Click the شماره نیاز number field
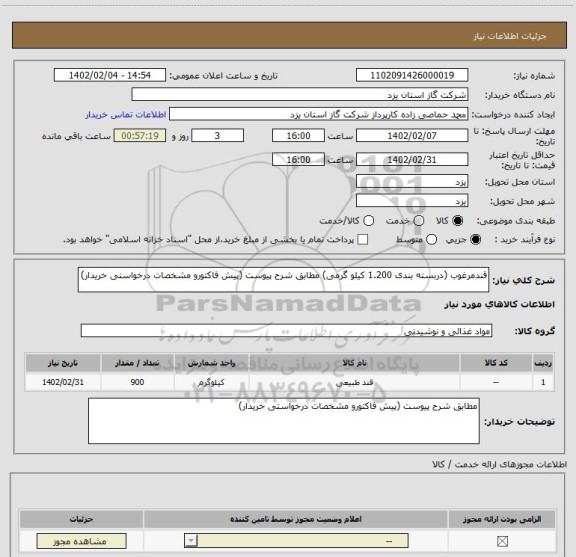 [412, 75]
